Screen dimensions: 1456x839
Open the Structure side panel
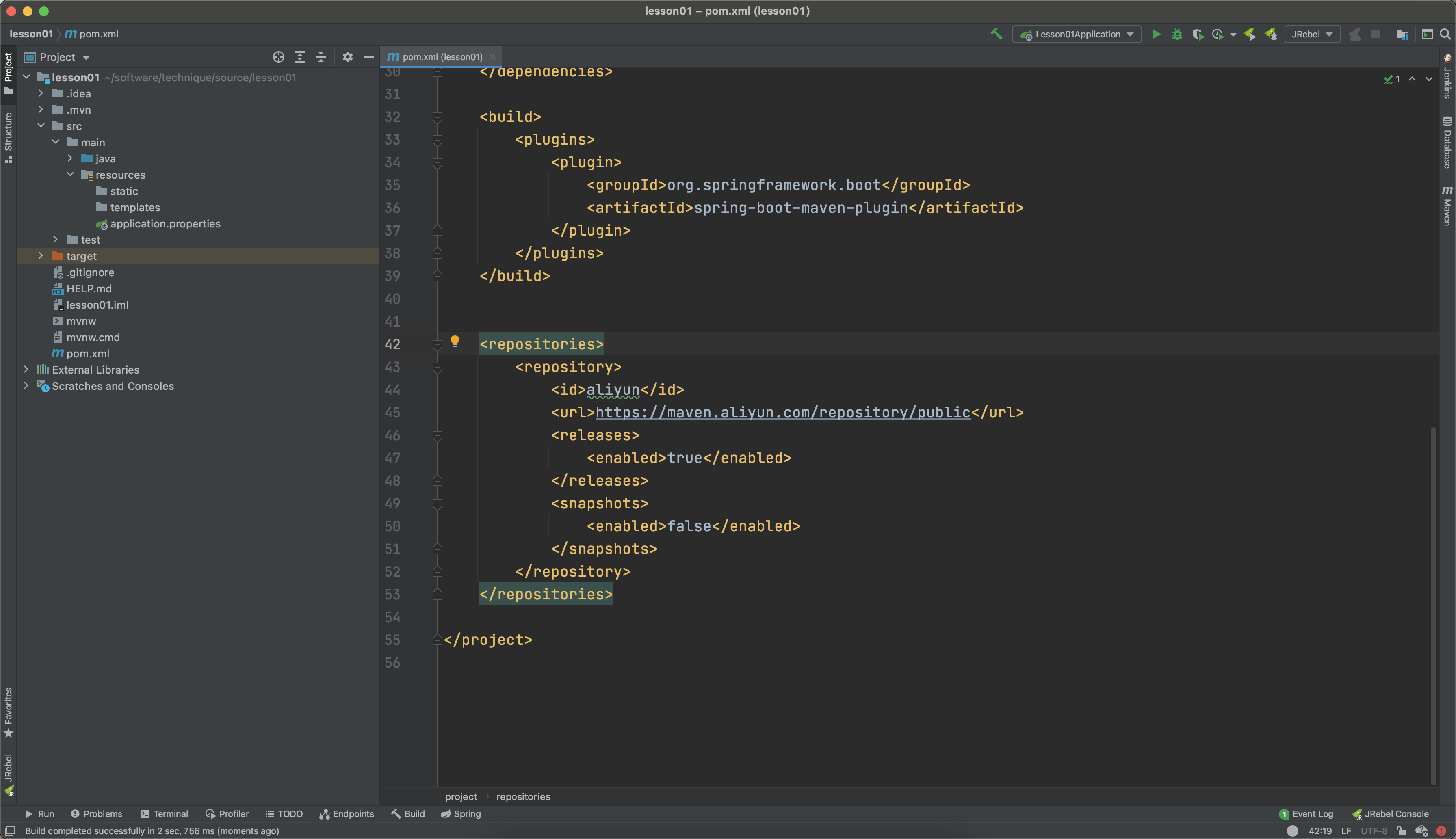point(8,138)
